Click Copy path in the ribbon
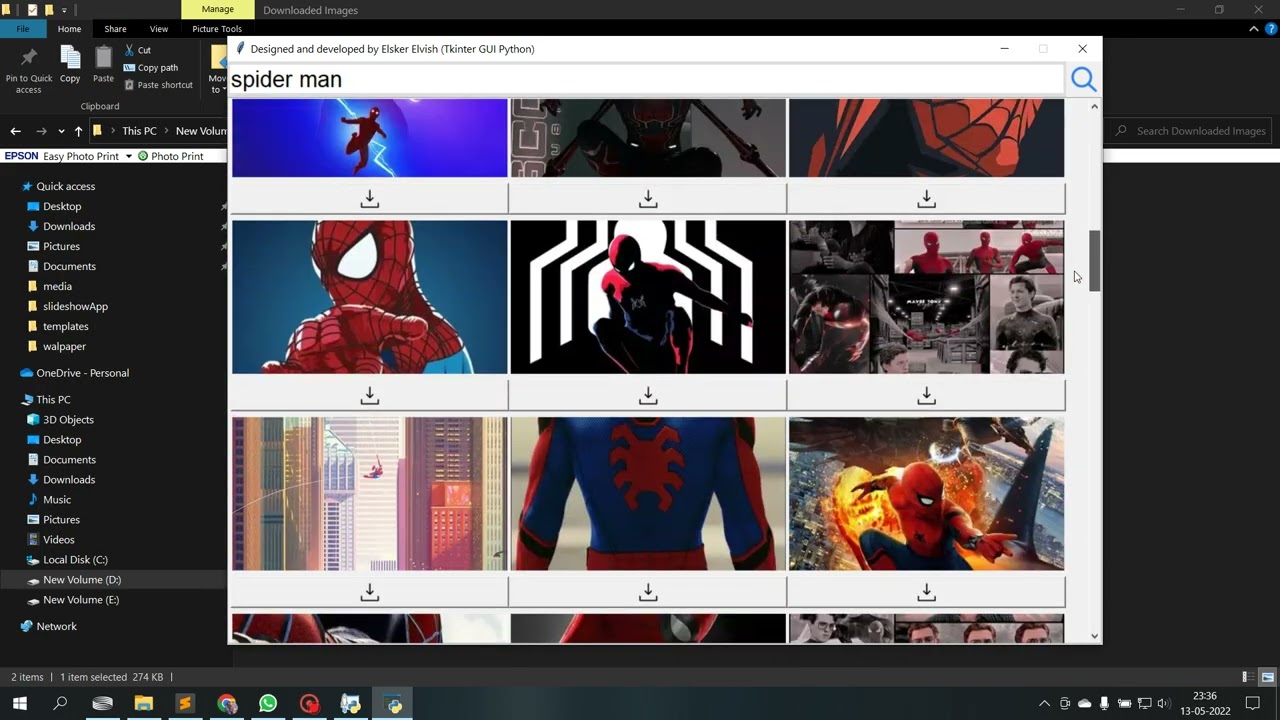 150,68
